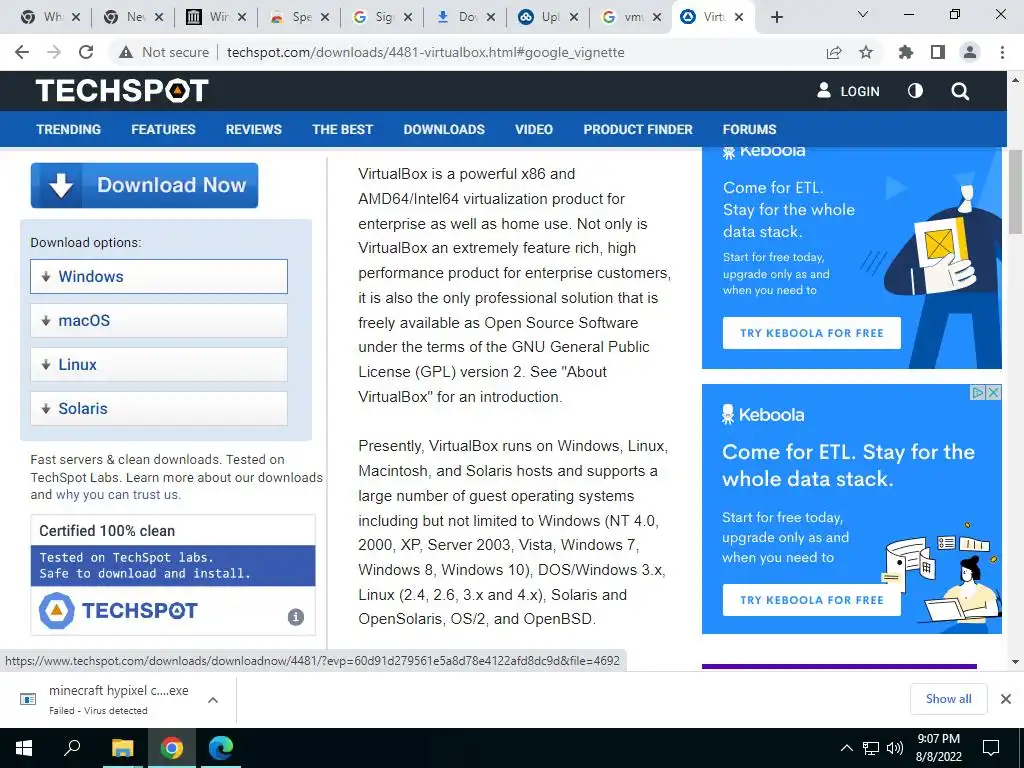Image resolution: width=1024 pixels, height=768 pixels.
Task: Close the downloads bar
Action: click(1006, 699)
